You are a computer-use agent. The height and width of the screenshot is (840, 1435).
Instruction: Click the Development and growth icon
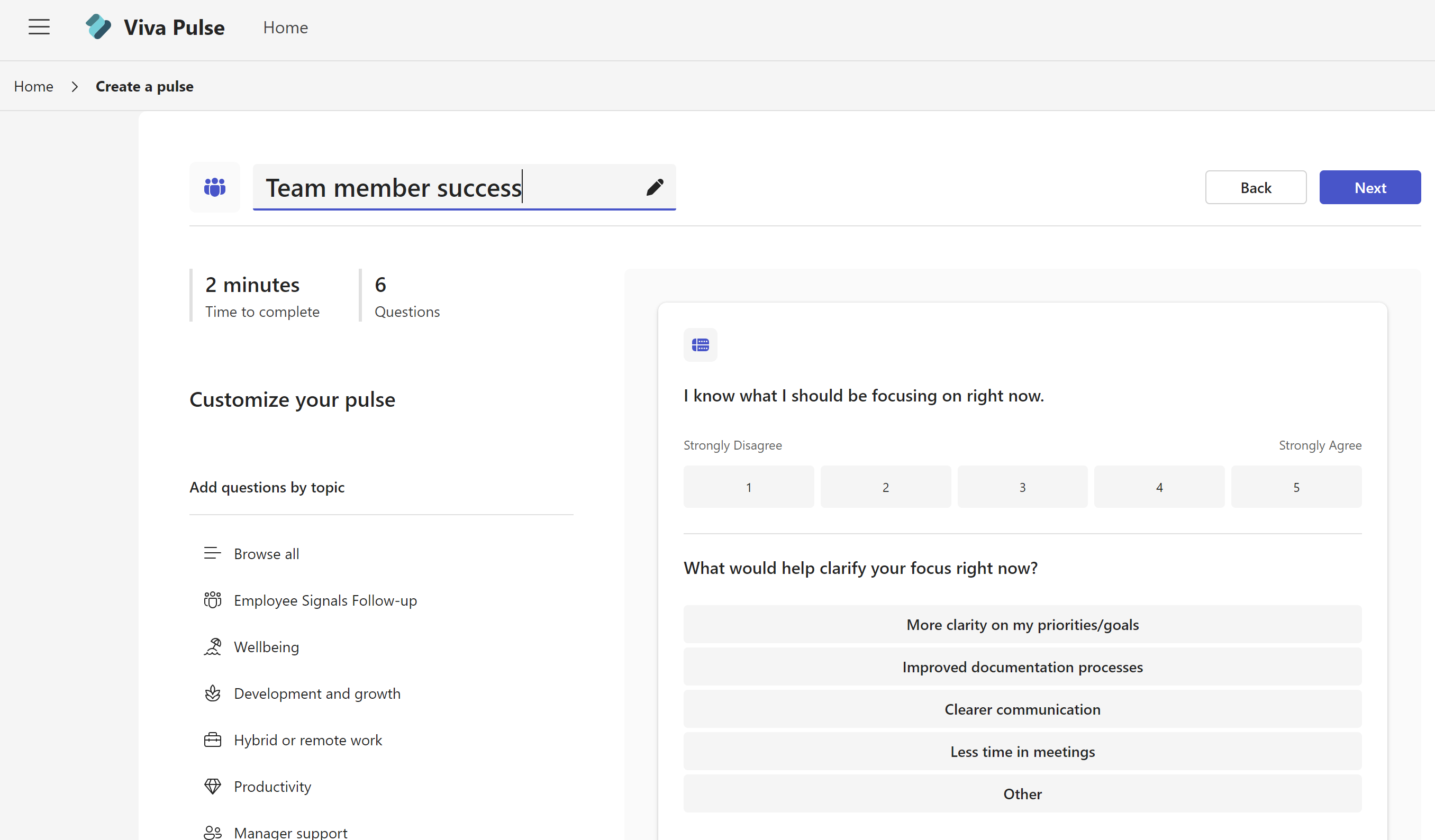coord(211,693)
